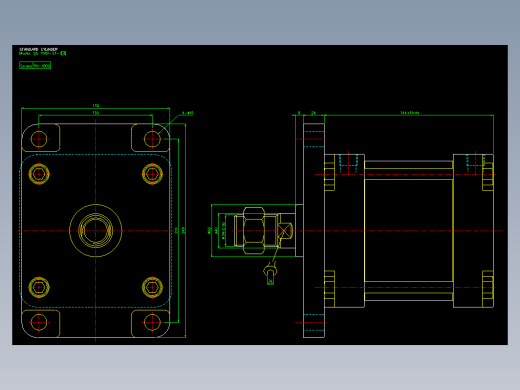Select the bottom-left flange mounting hole

coord(39,322)
